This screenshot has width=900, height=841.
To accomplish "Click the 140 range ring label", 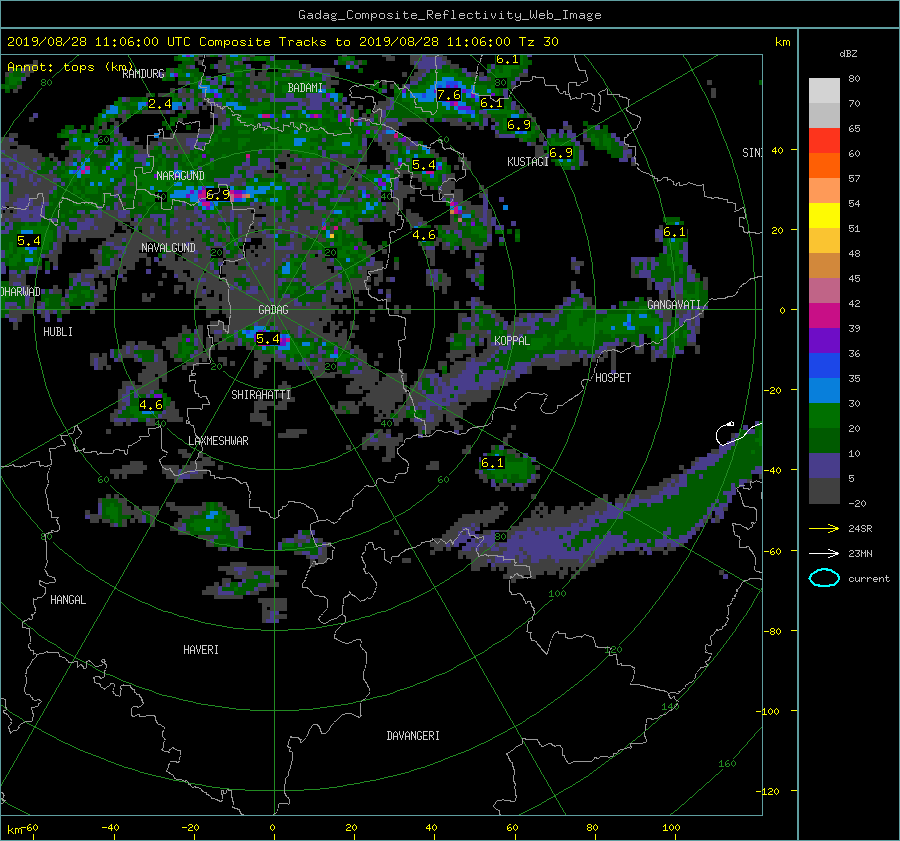I will point(670,706).
